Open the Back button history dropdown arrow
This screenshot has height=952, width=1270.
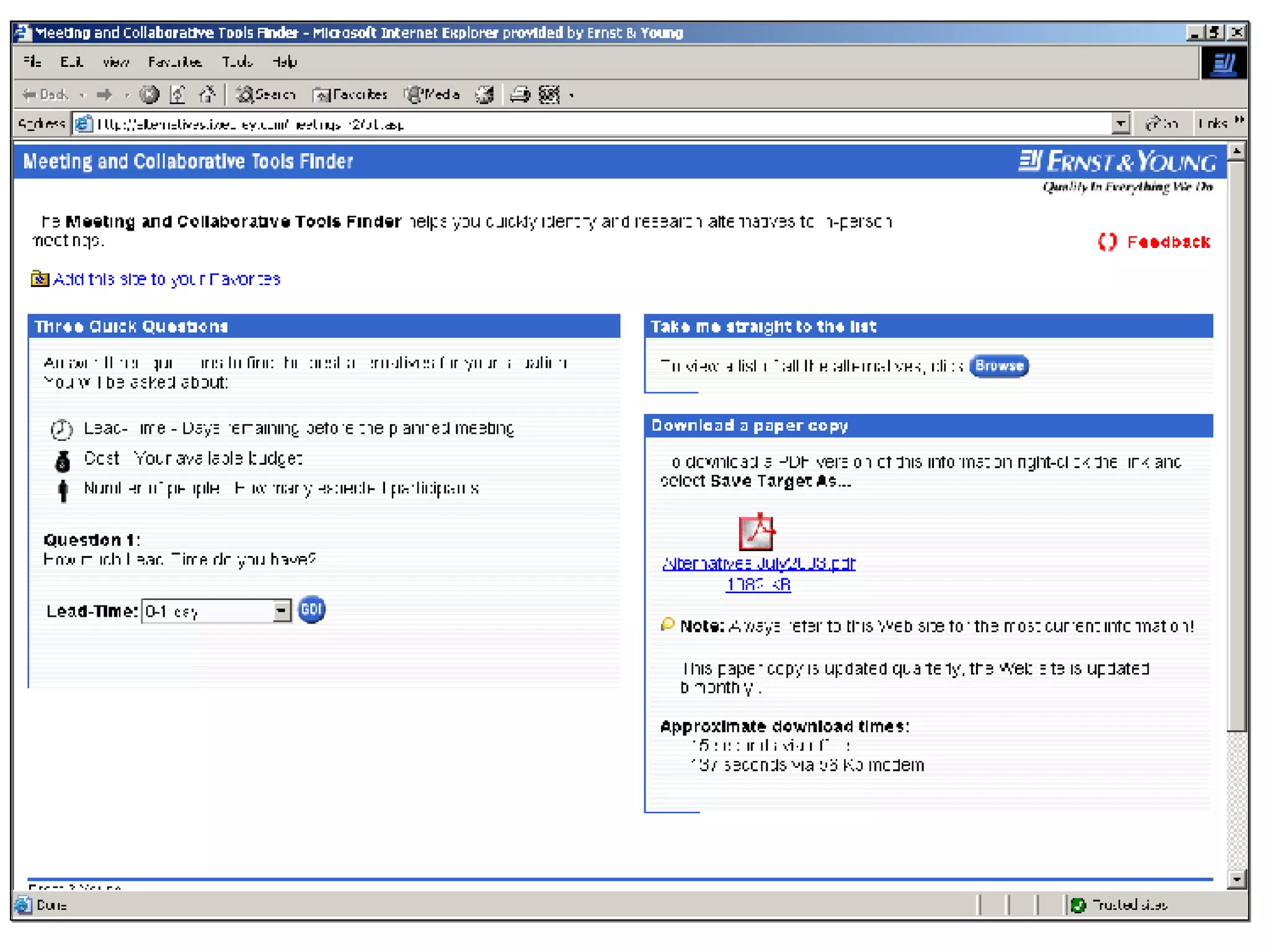(82, 95)
